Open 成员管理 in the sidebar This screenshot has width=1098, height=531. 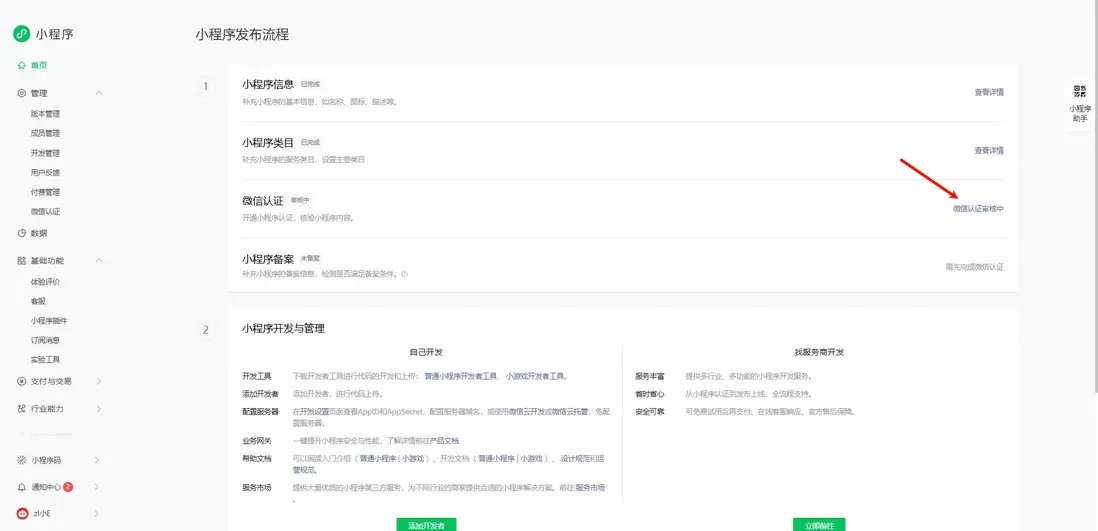click(46, 133)
